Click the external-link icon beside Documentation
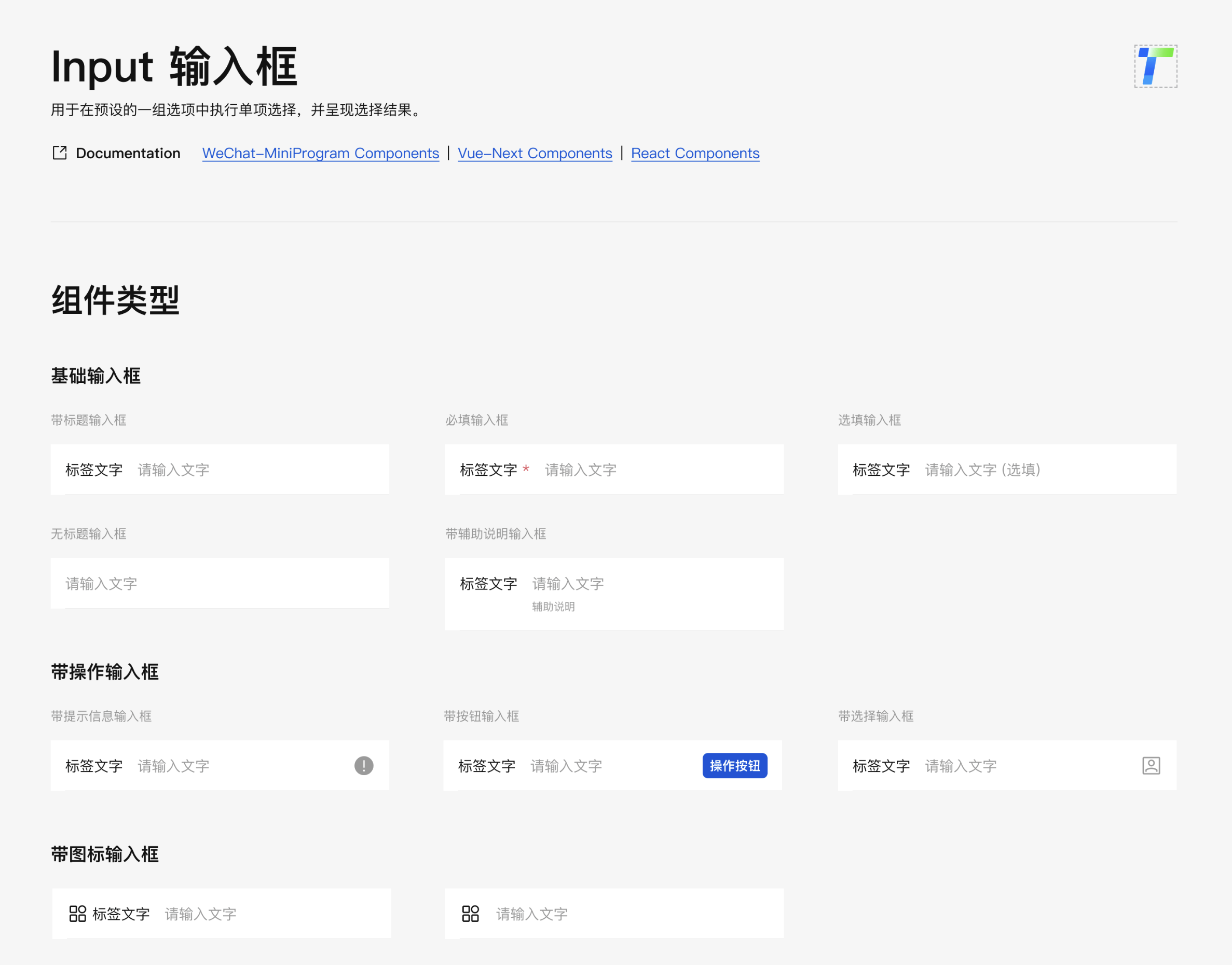Viewport: 1232px width, 965px height. click(x=59, y=153)
